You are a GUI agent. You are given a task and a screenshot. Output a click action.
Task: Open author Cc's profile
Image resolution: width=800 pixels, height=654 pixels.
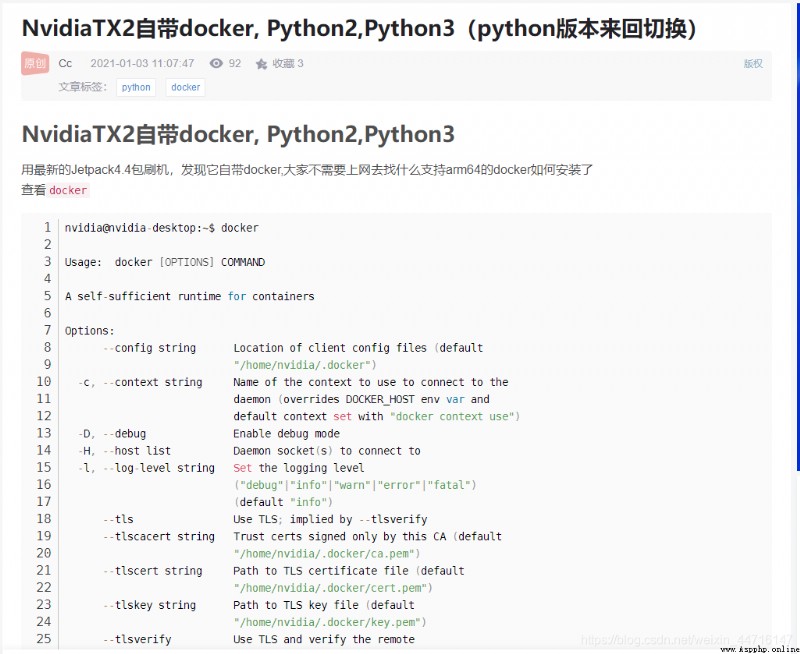65,63
